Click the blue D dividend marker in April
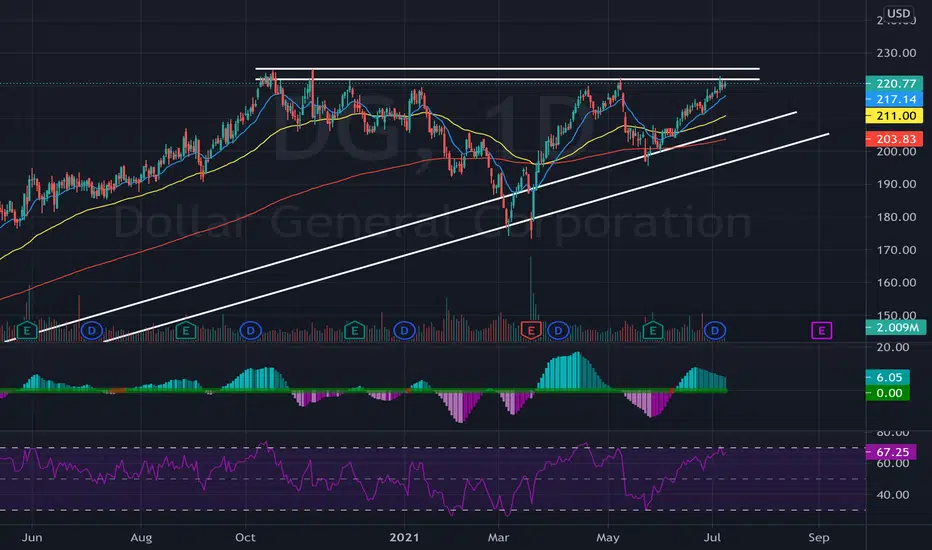Image resolution: width=932 pixels, height=550 pixels. point(558,330)
